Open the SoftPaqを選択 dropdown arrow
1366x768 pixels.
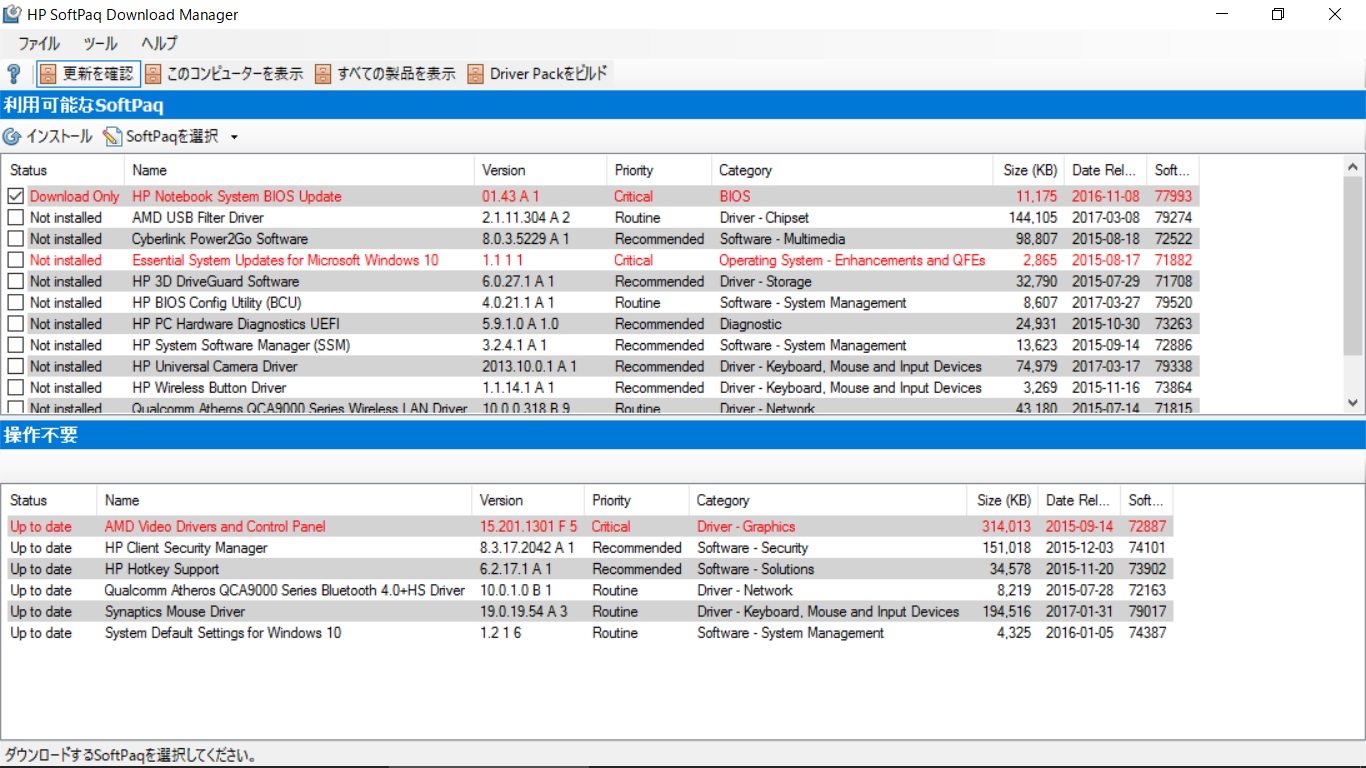(234, 137)
